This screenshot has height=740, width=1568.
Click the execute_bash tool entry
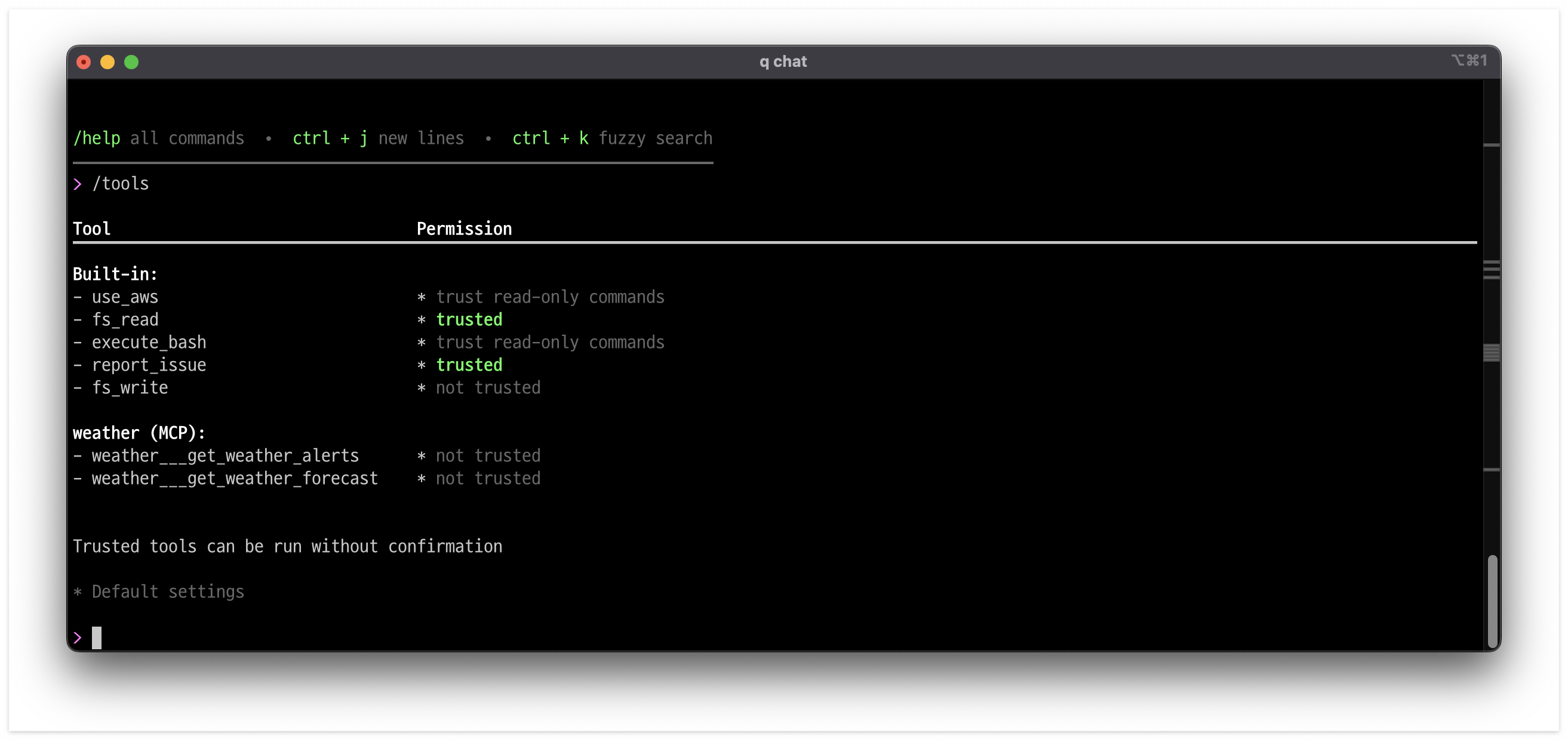click(x=149, y=342)
